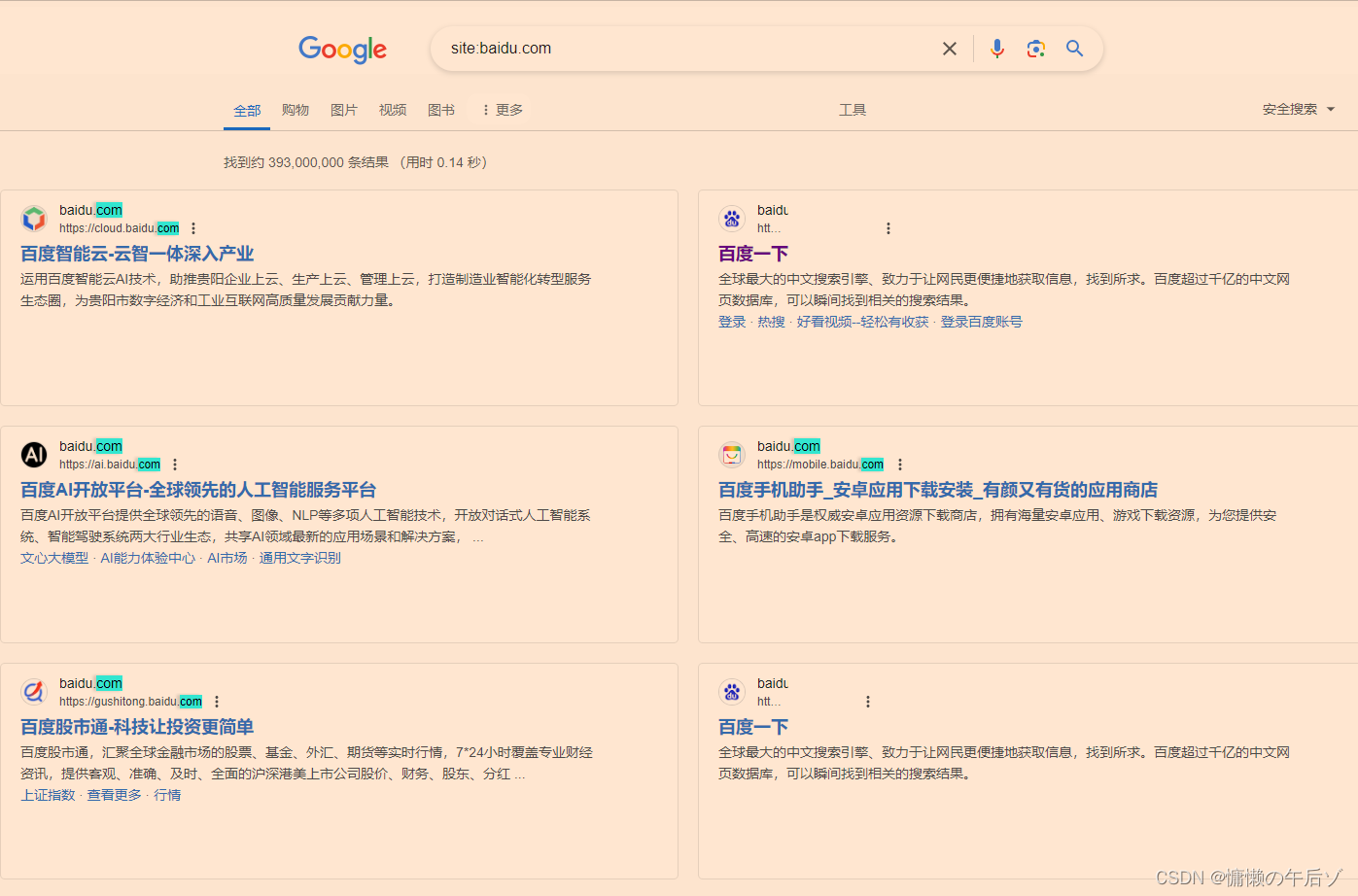Switch to the 图片 tab

(x=344, y=110)
